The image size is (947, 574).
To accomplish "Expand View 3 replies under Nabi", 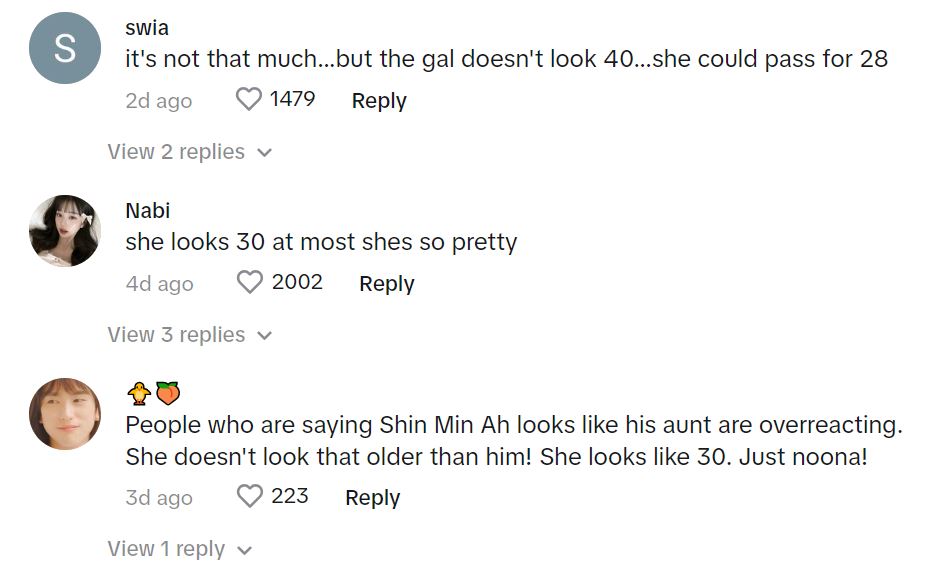I will tap(189, 335).
